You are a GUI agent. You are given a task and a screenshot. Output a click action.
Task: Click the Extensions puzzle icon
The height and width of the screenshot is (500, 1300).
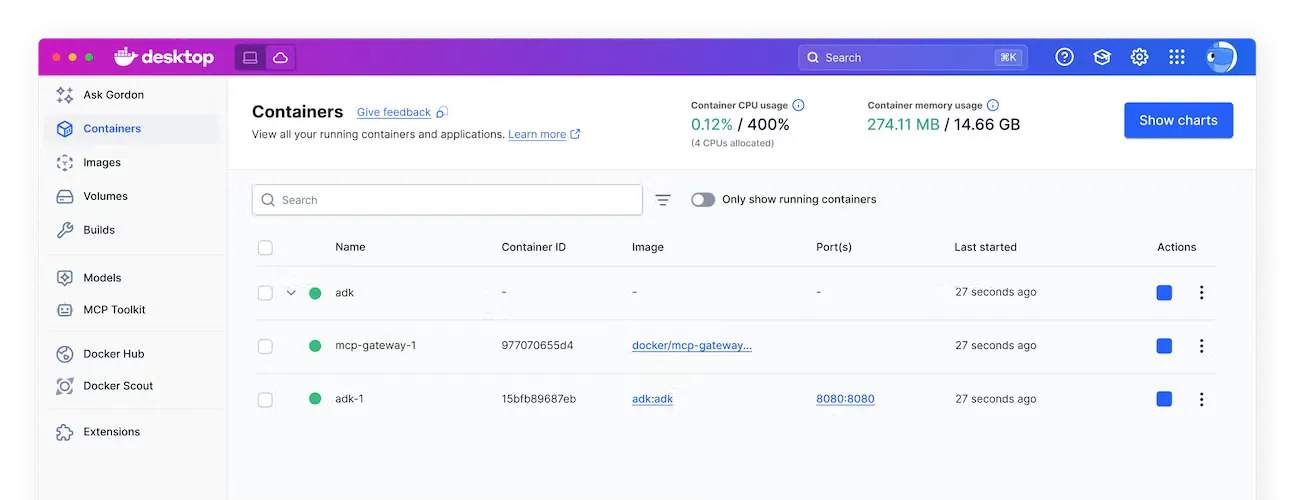click(65, 432)
